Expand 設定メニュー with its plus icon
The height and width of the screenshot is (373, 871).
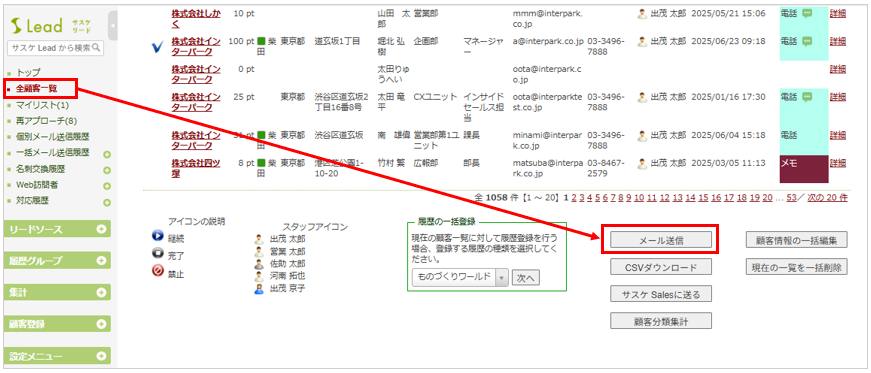101,356
